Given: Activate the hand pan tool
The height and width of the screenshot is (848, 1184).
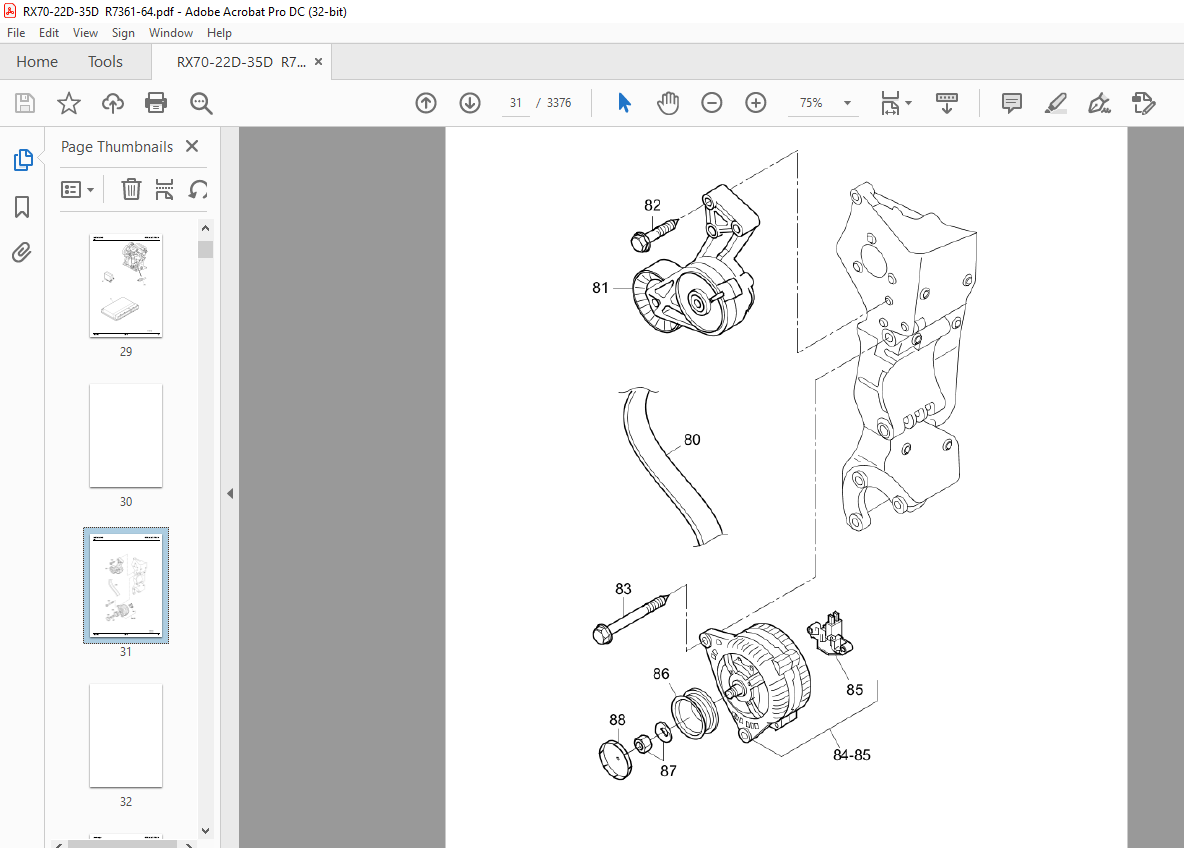Looking at the screenshot, I should pyautogui.click(x=668, y=103).
